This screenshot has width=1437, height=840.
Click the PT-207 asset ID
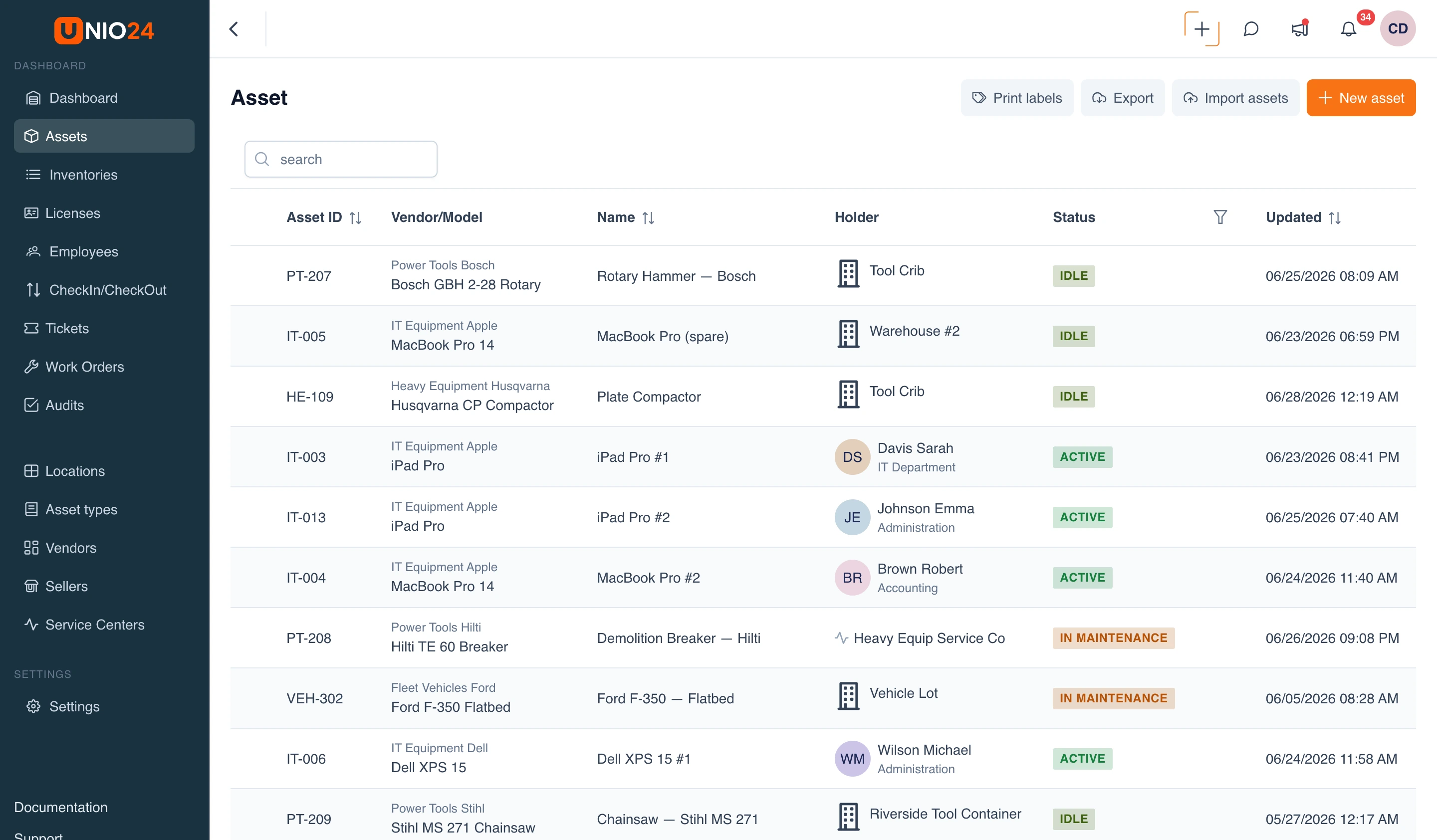(x=308, y=276)
